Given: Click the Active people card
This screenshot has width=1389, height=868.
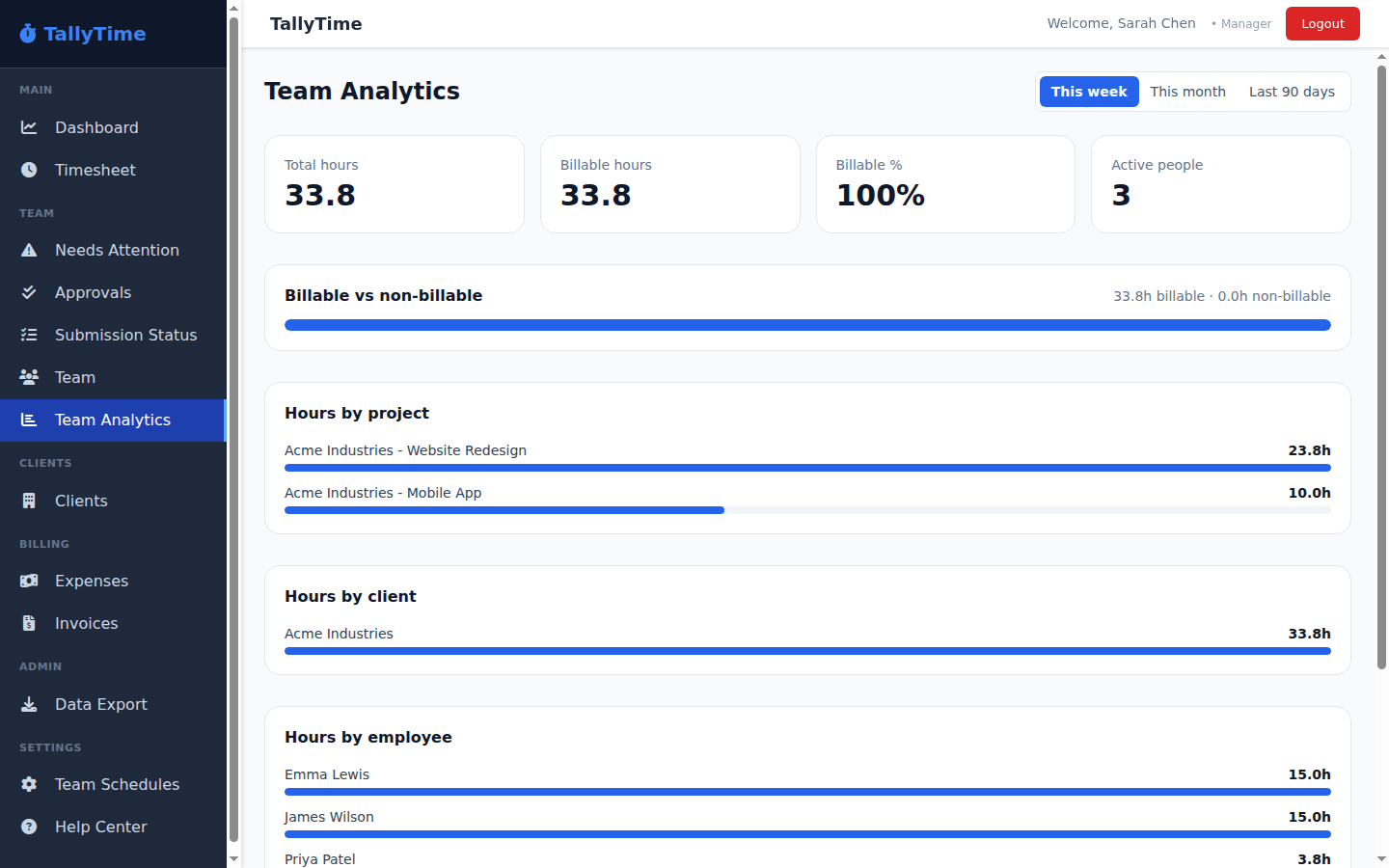Looking at the screenshot, I should [x=1221, y=184].
